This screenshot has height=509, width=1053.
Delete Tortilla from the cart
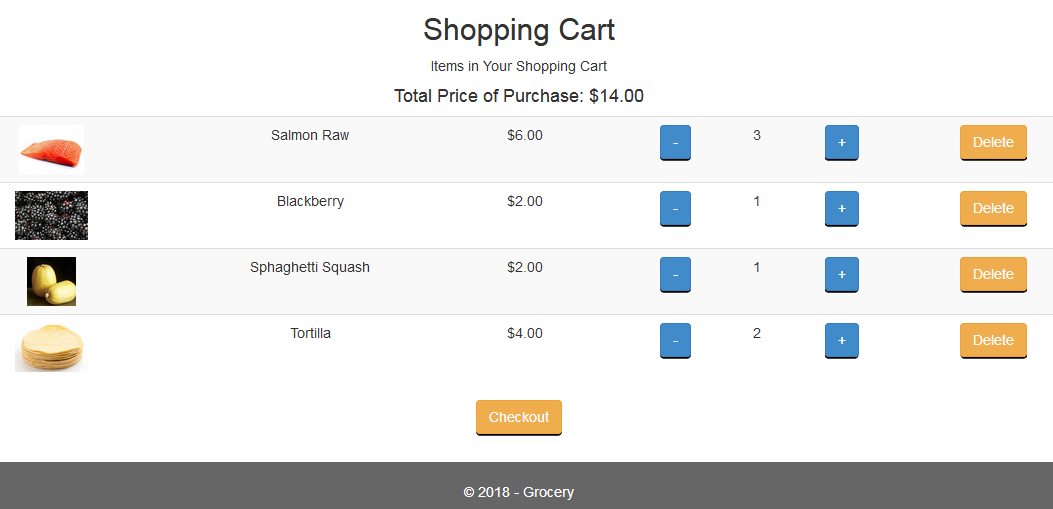(993, 340)
